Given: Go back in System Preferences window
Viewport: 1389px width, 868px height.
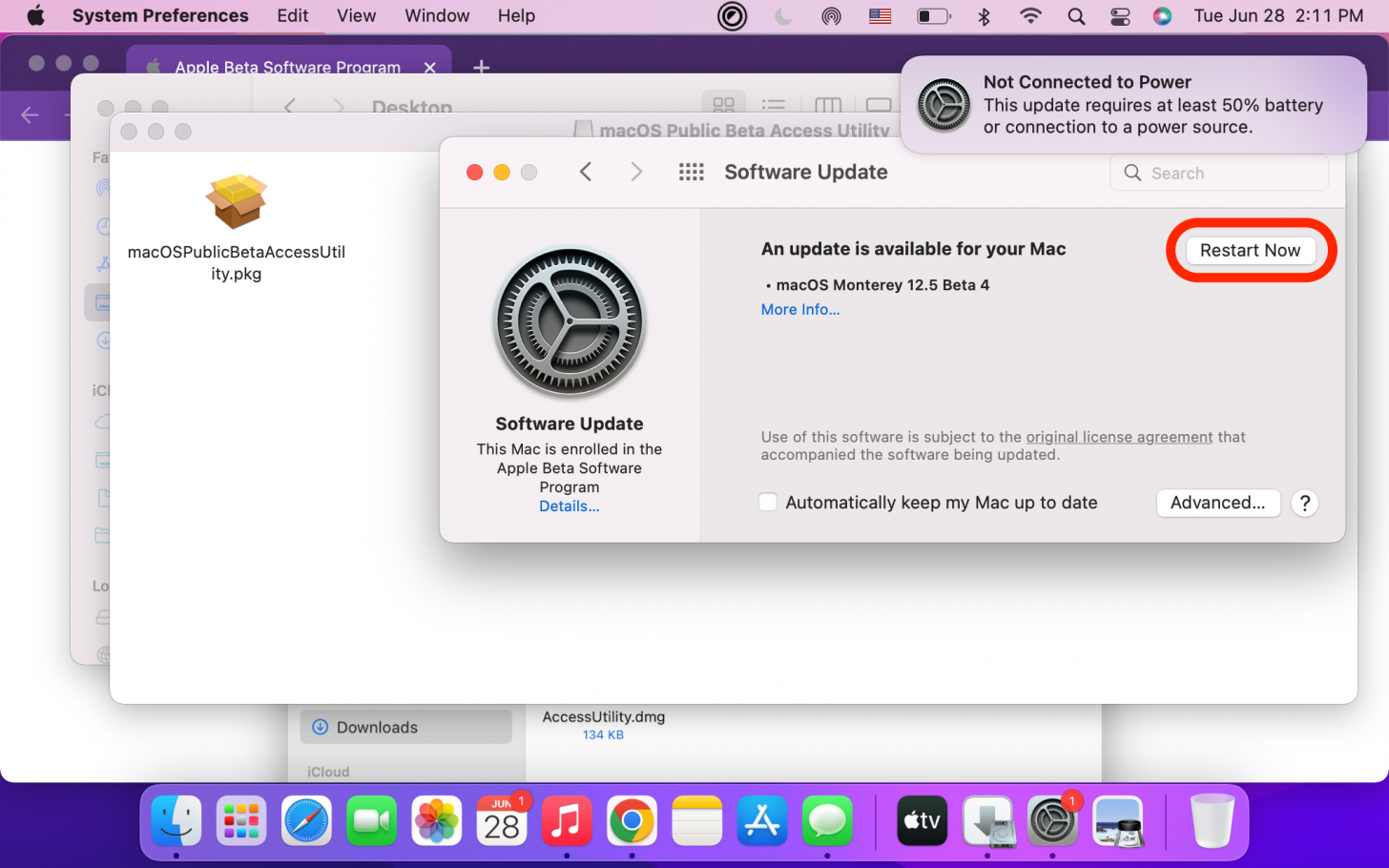Looking at the screenshot, I should [x=586, y=172].
